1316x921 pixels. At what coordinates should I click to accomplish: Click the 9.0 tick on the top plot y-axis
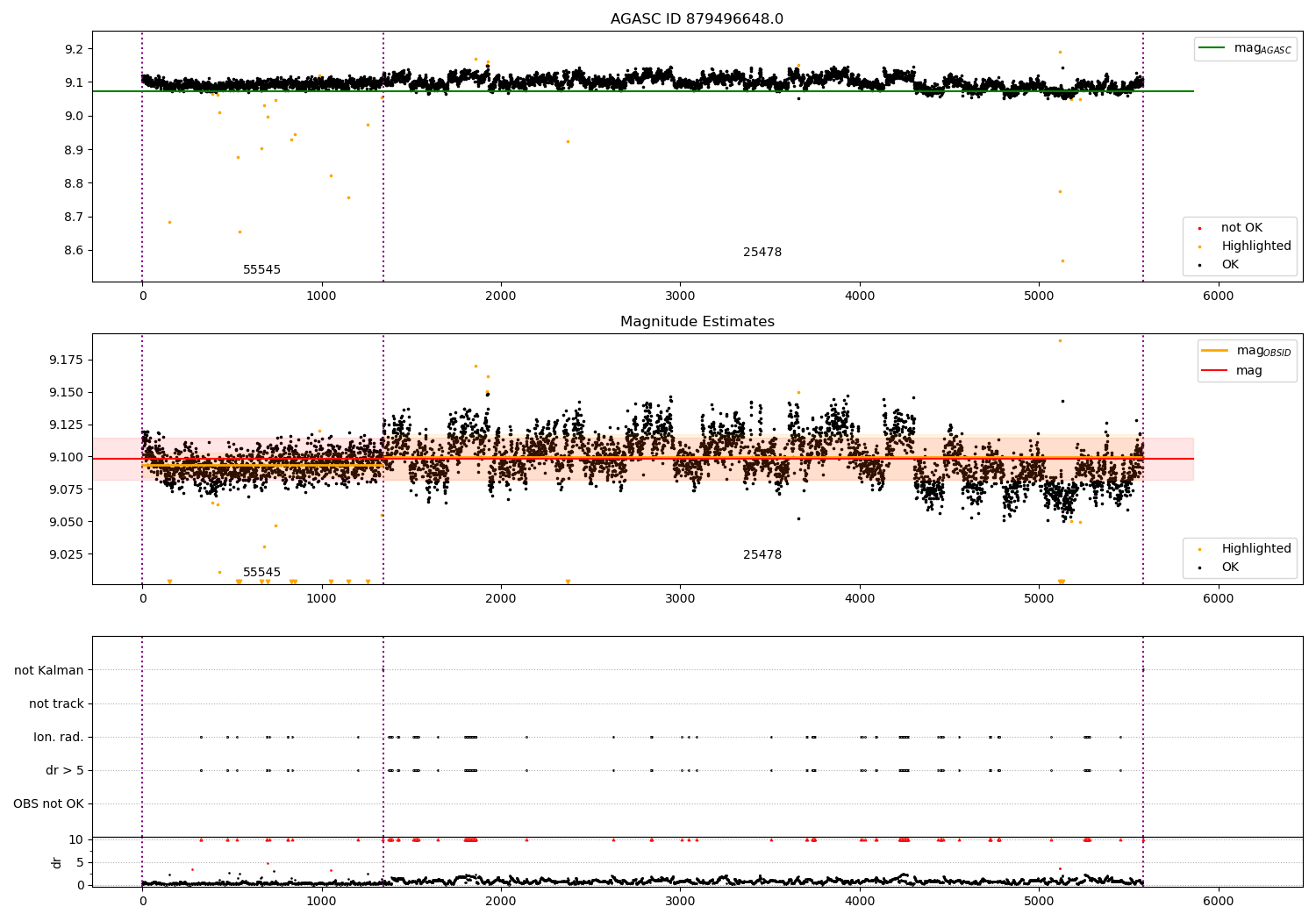point(74,116)
